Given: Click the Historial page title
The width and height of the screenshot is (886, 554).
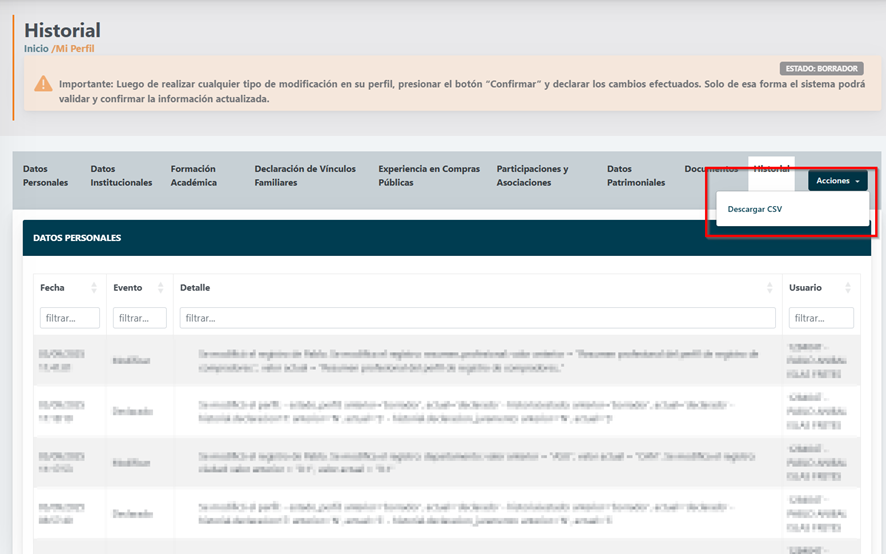Looking at the screenshot, I should pos(62,30).
